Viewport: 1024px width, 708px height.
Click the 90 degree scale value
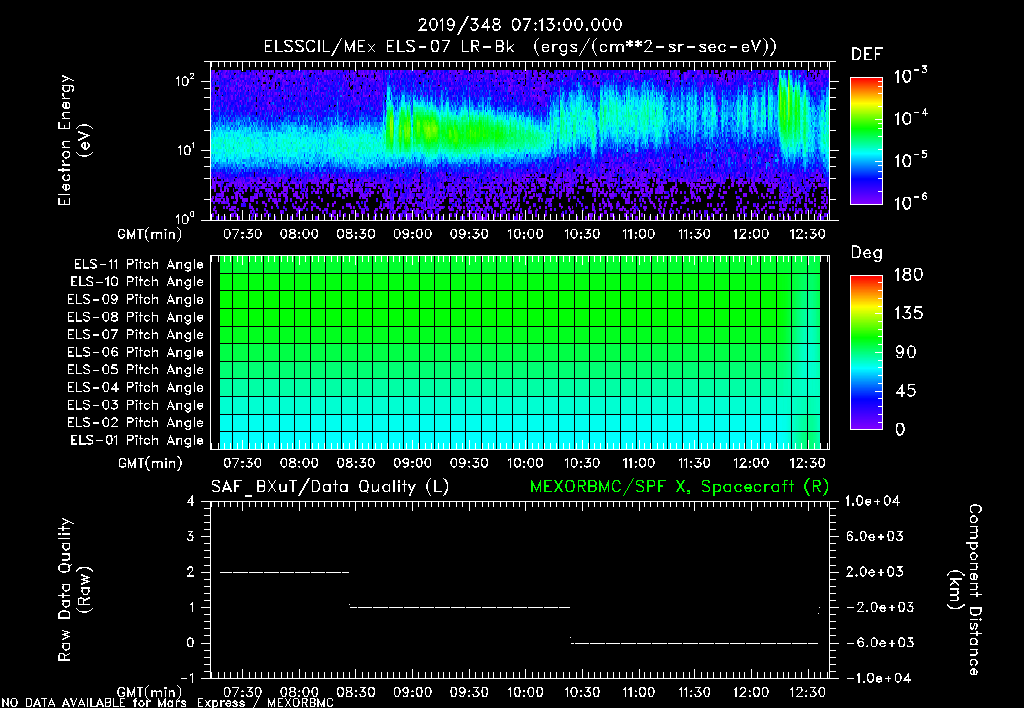pyautogui.click(x=906, y=353)
